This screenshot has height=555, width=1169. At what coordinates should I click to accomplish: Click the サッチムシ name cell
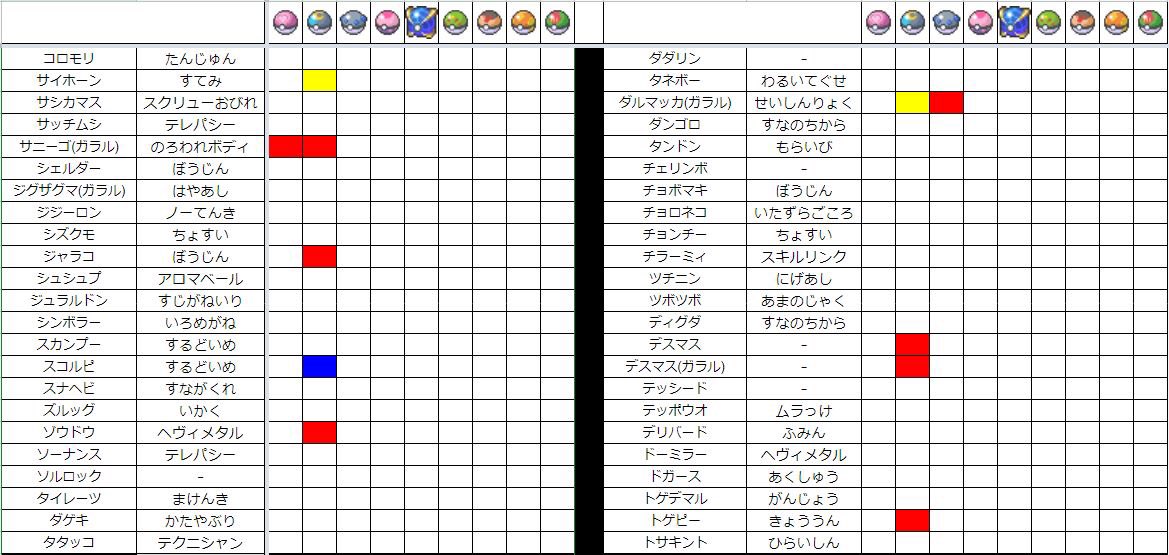point(69,125)
